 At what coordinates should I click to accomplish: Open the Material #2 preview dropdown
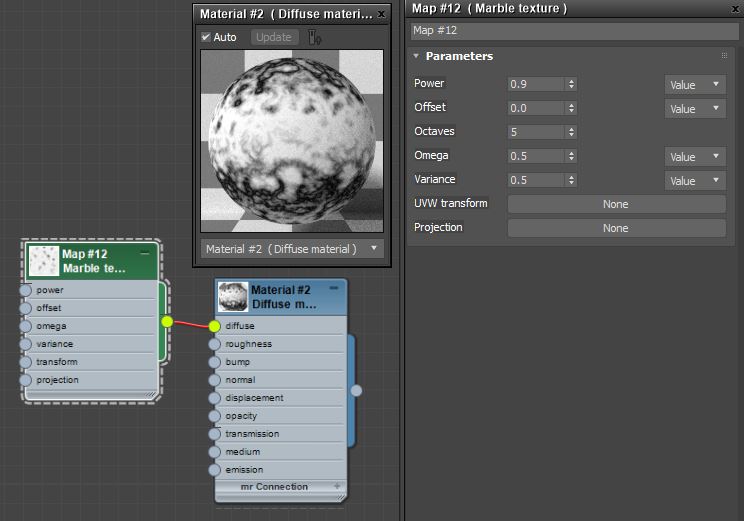click(292, 249)
